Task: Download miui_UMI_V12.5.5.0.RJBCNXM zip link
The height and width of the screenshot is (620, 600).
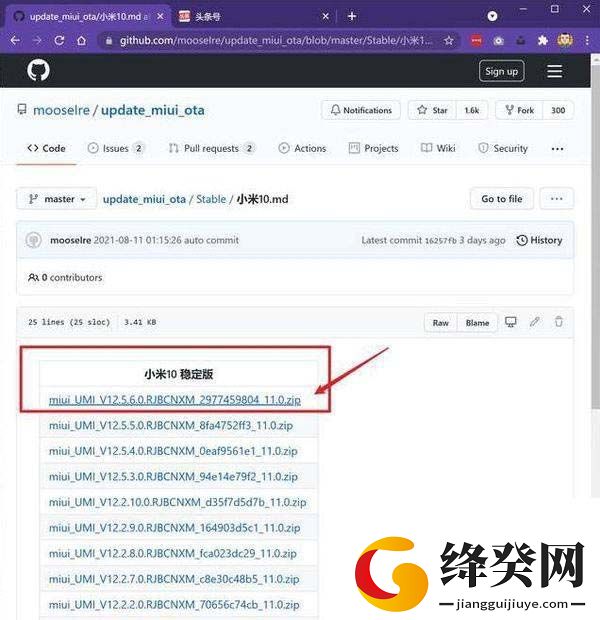Action: [171, 425]
